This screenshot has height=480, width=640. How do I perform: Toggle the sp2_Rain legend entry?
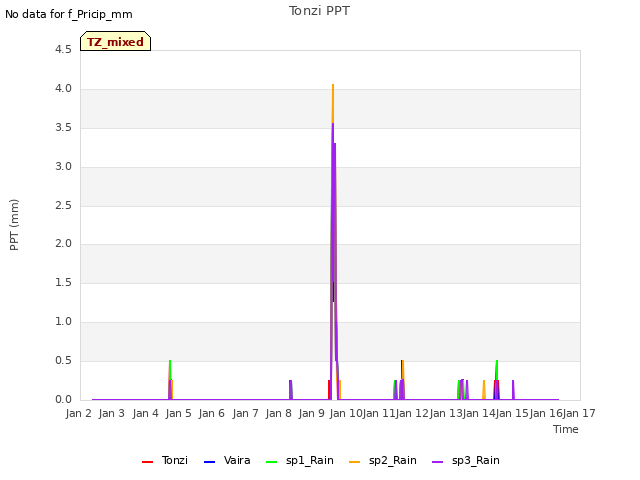tap(383, 460)
